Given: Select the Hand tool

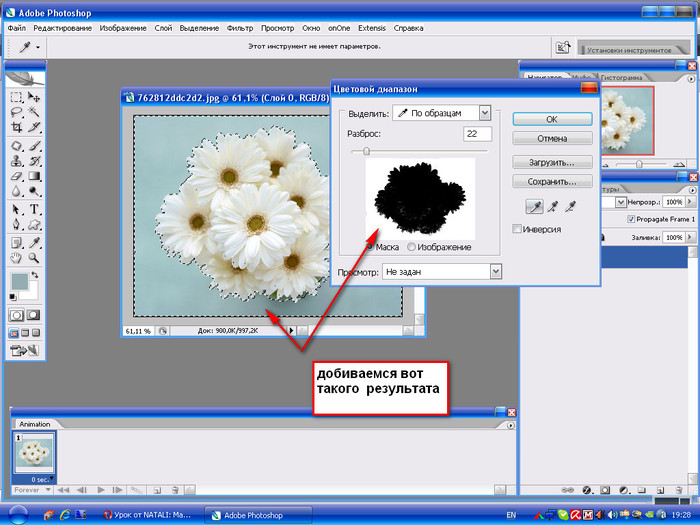Looking at the screenshot, I should 17,258.
